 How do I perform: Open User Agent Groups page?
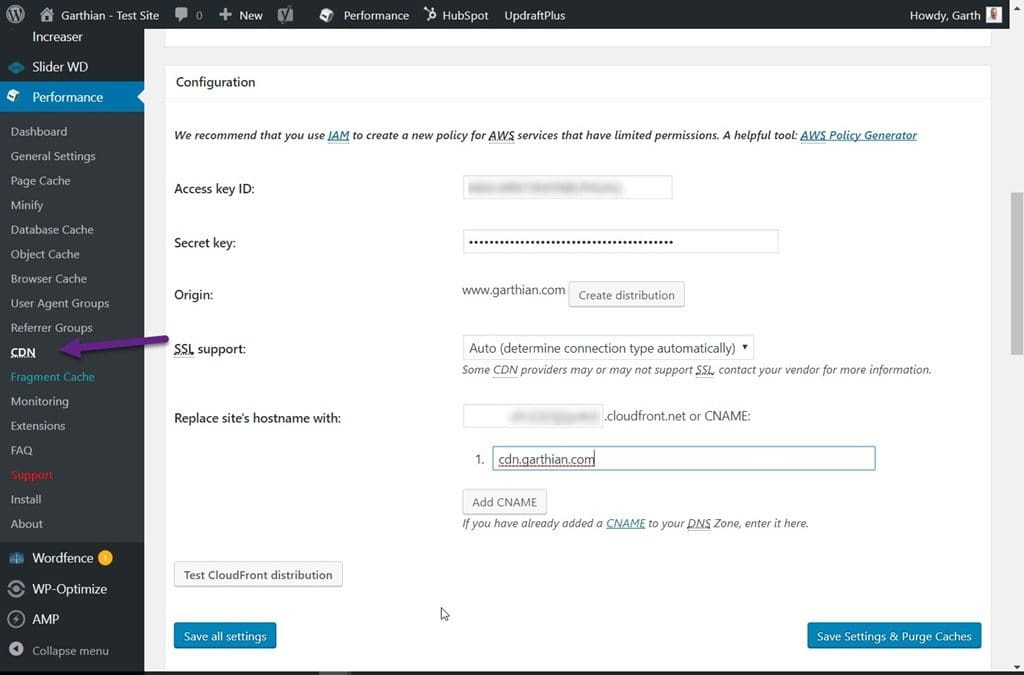pyautogui.click(x=59, y=303)
